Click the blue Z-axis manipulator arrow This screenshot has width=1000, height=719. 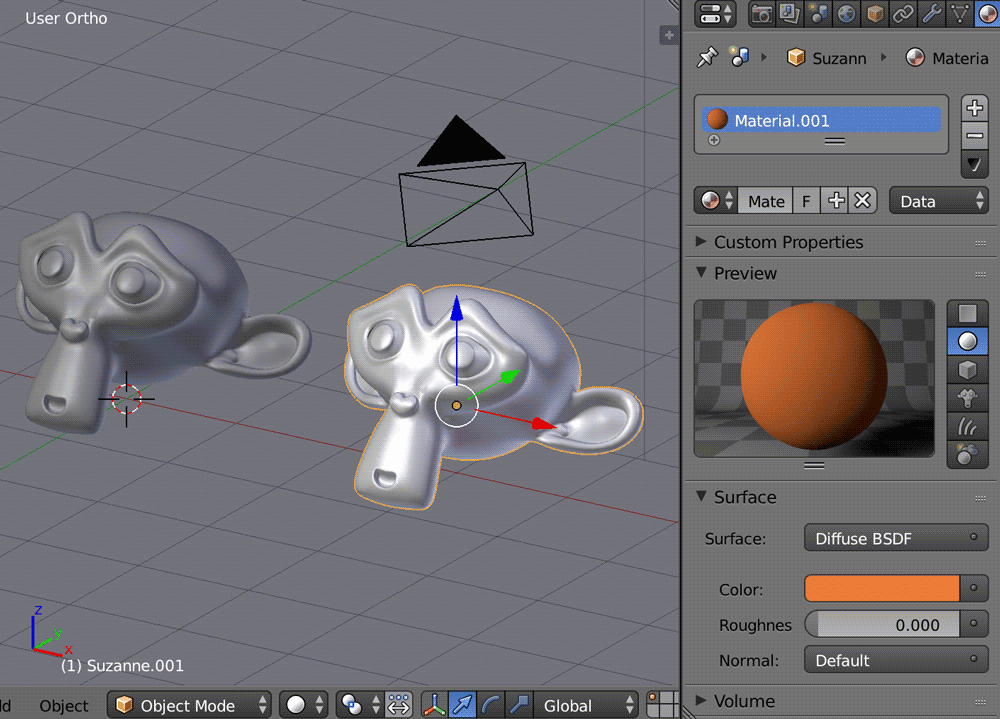[457, 309]
